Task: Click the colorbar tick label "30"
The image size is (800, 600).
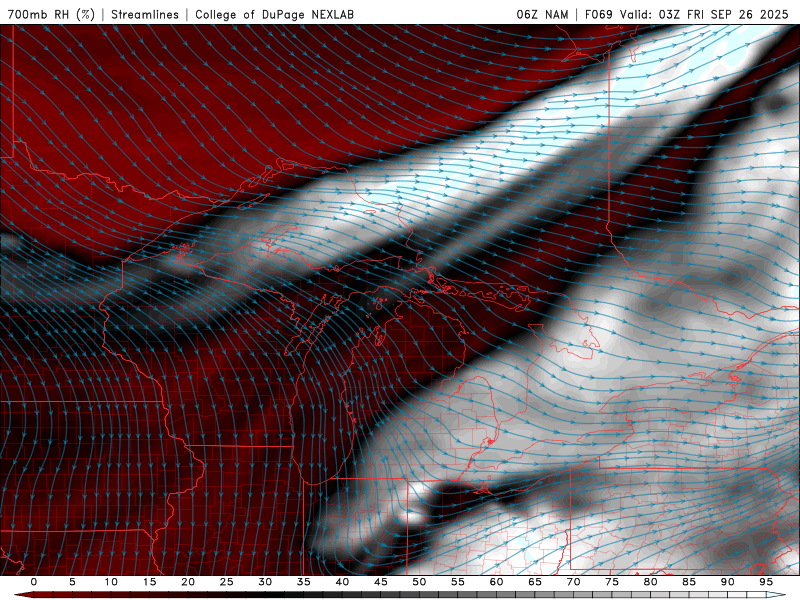Action: click(265, 582)
